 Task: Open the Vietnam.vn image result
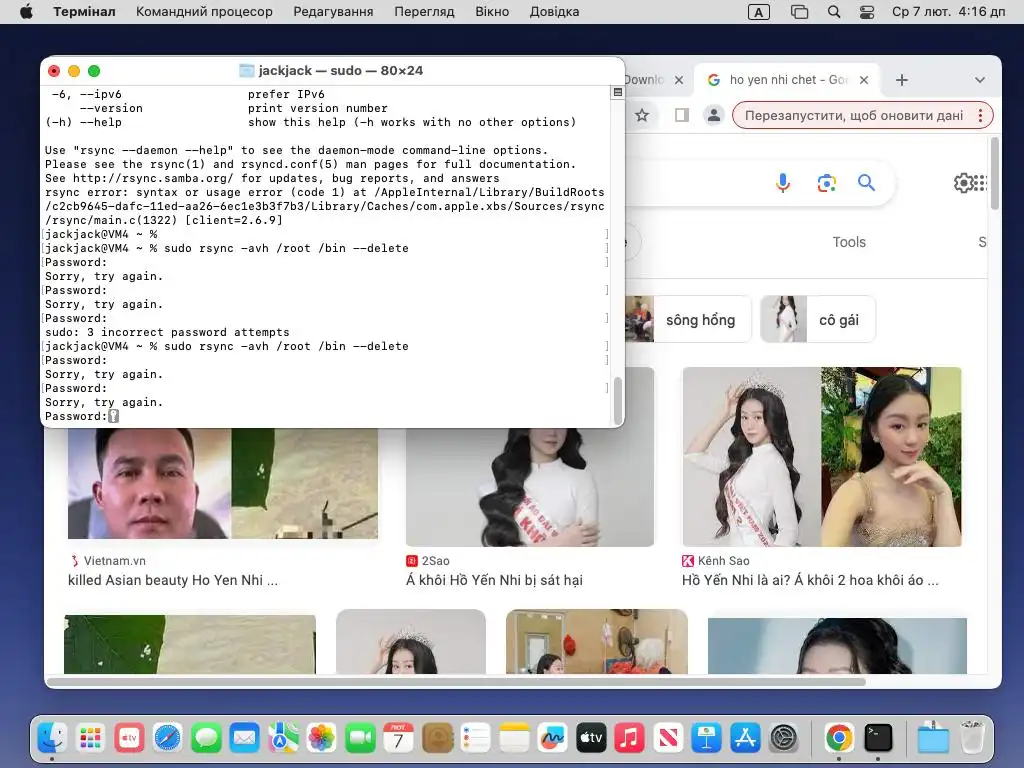point(222,483)
